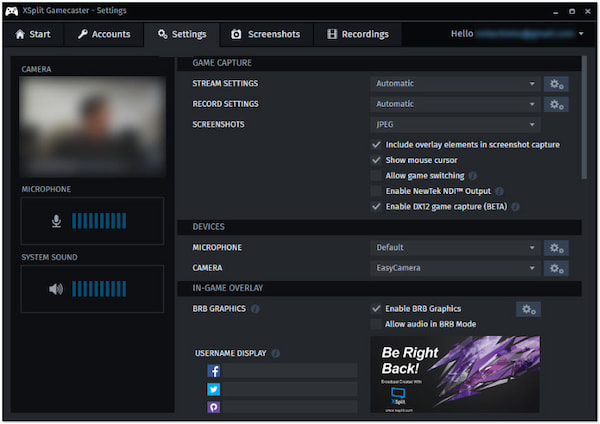The image size is (600, 424).
Task: Close the XSplit Gamecaster window
Action: pos(588,11)
